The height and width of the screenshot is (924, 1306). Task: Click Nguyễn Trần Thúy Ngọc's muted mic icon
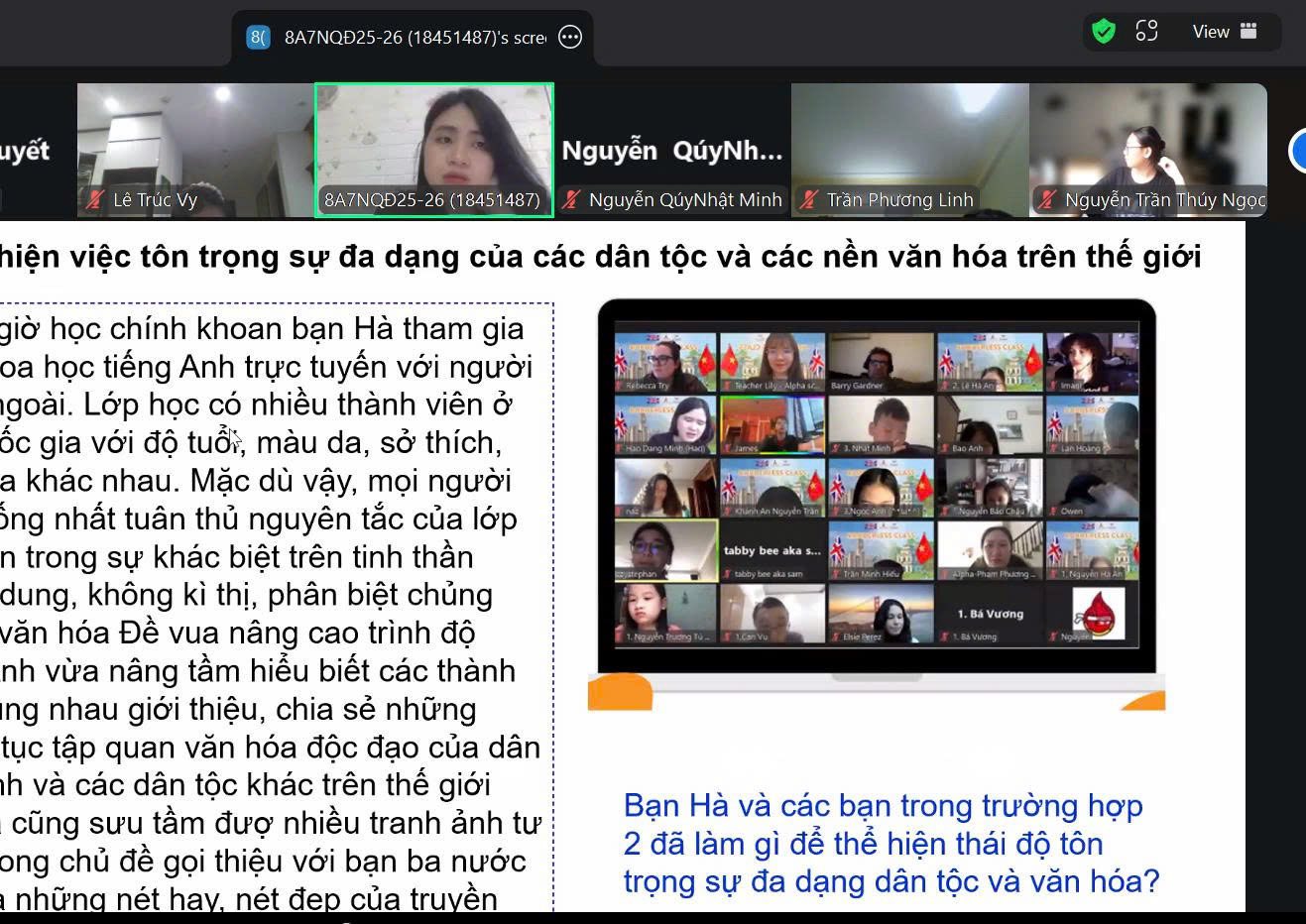[x=1047, y=200]
